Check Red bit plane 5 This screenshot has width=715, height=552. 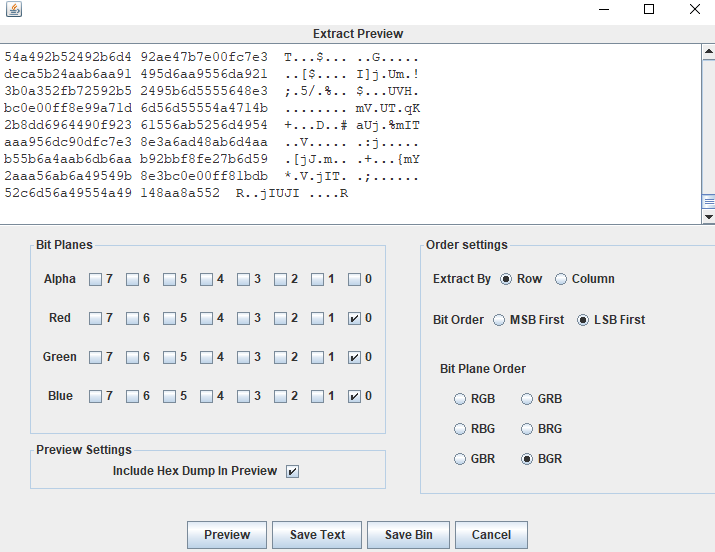169,318
